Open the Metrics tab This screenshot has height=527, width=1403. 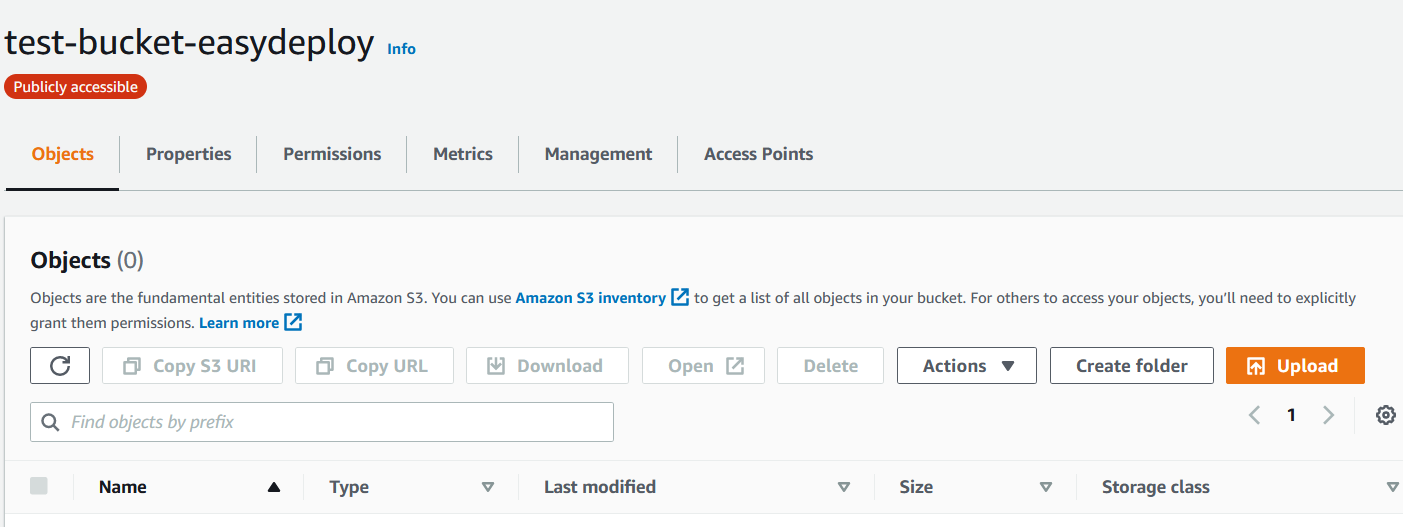pyautogui.click(x=462, y=154)
